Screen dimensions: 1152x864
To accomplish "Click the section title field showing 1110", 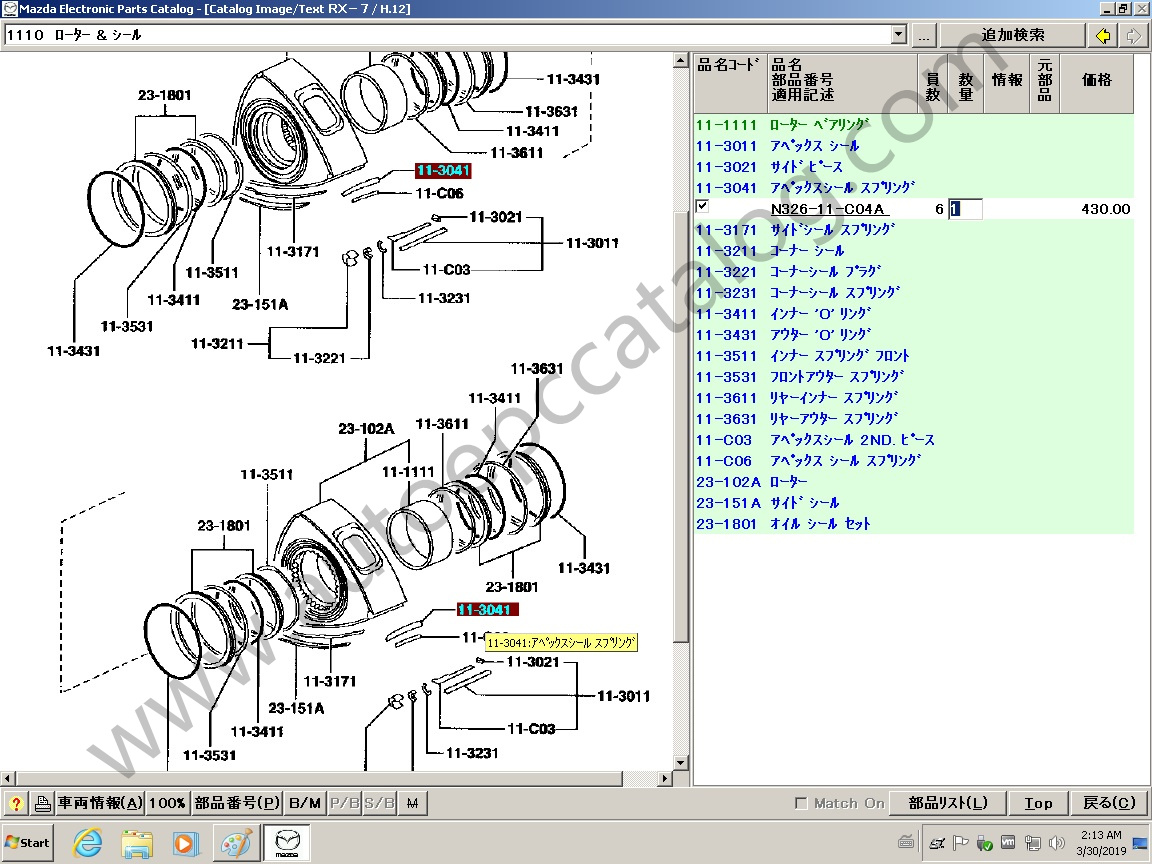I will pyautogui.click(x=447, y=35).
